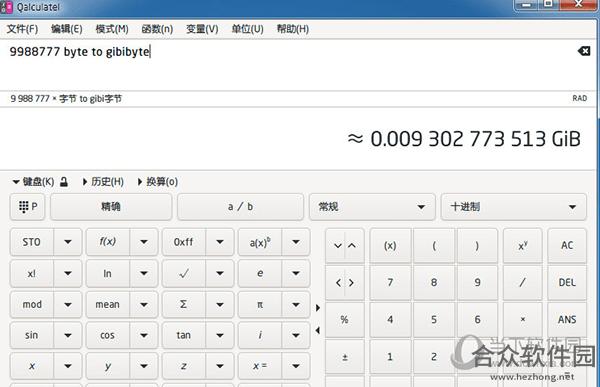600x387 pixels.
Task: Click the STO store button
Action: coord(32,242)
